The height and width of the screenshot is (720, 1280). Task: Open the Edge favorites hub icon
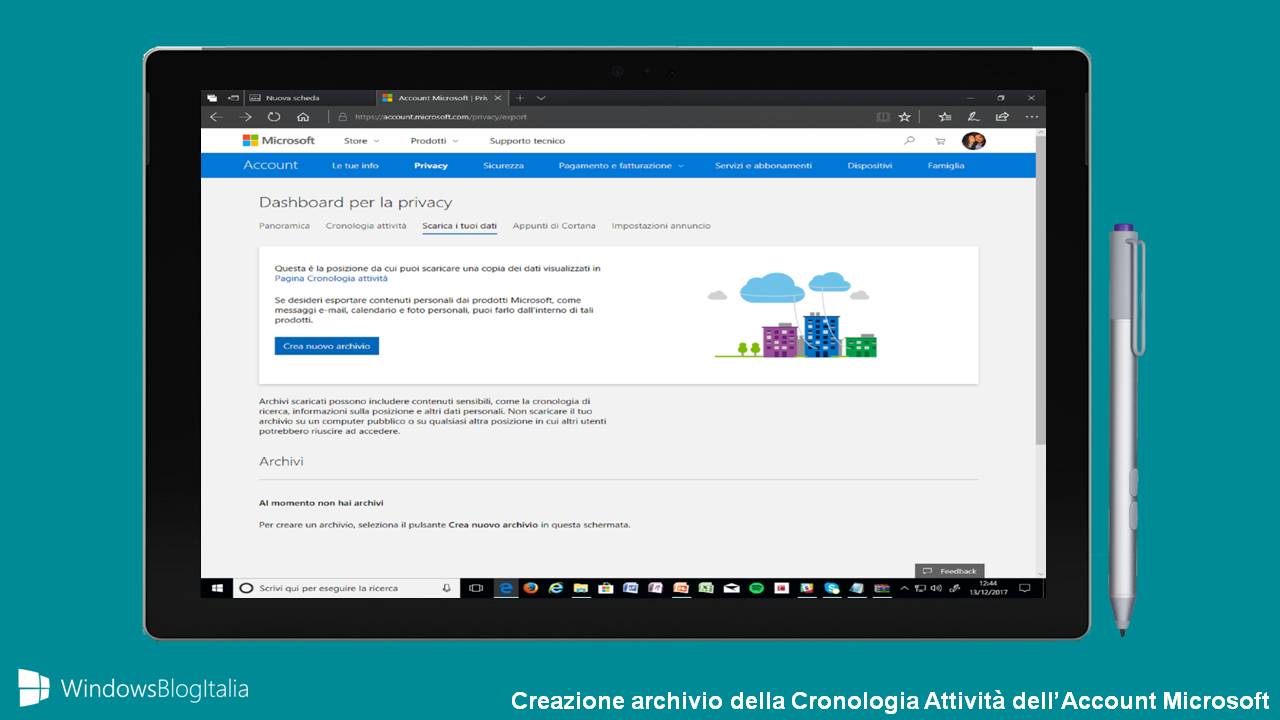944,116
